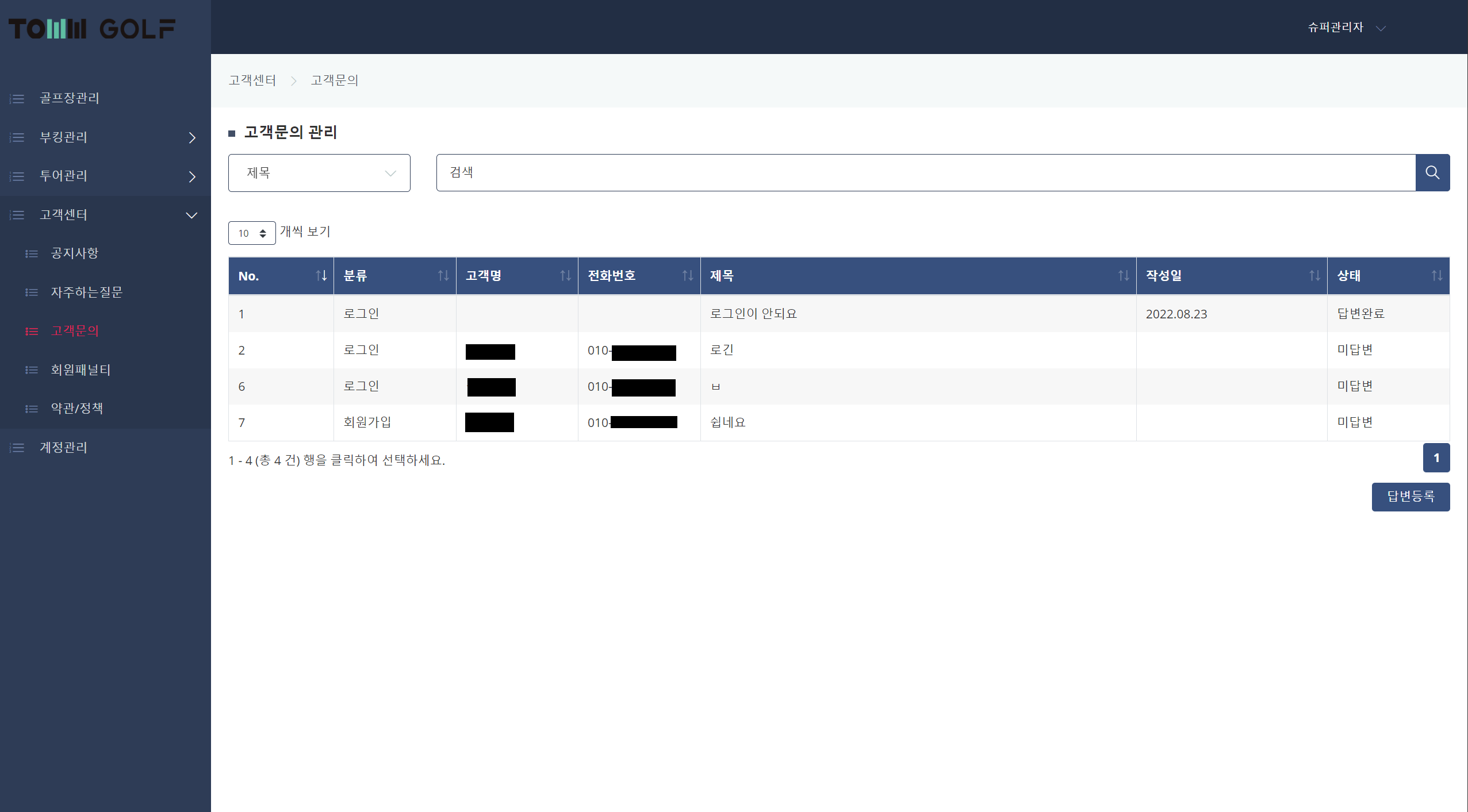
Task: Sort by 상태 column sort icon
Action: pyautogui.click(x=1436, y=276)
